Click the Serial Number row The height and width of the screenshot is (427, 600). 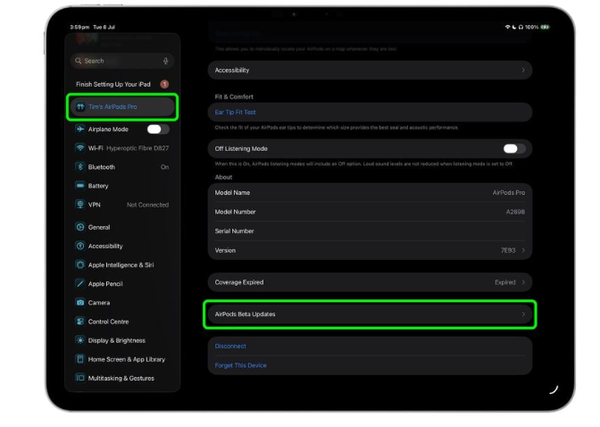tap(370, 231)
